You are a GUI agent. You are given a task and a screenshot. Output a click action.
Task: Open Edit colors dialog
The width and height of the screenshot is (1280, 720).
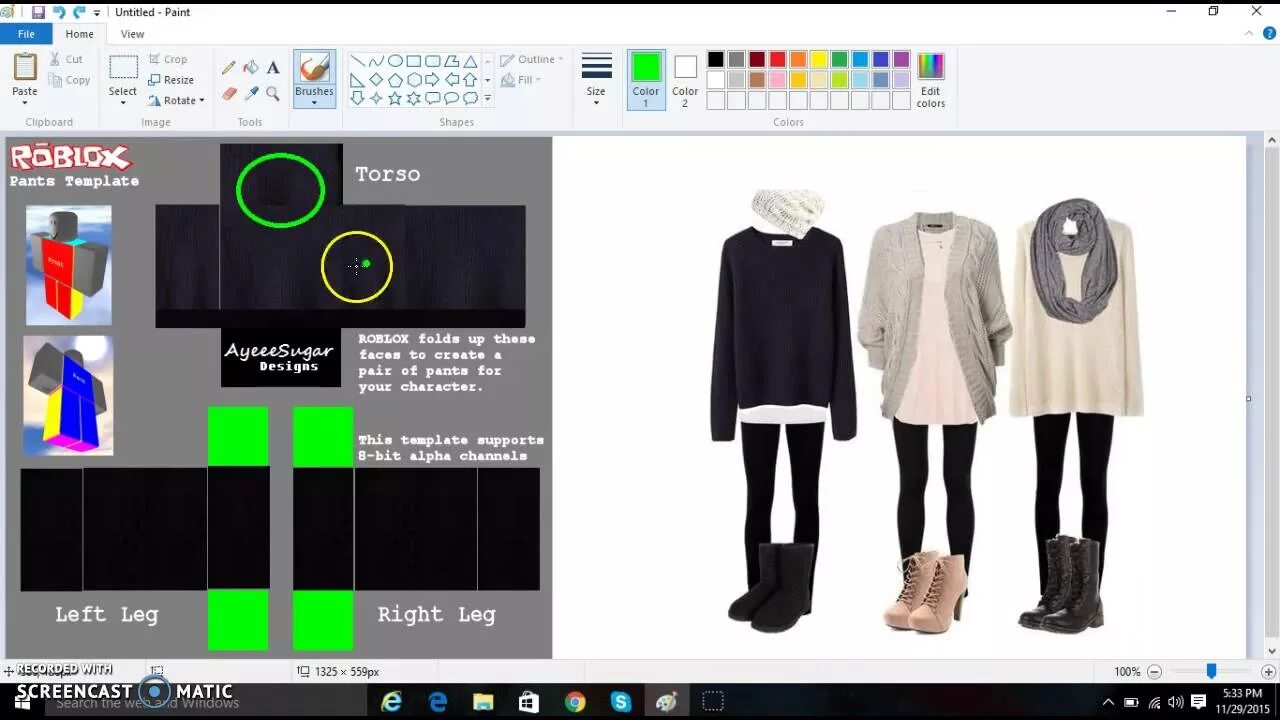[x=931, y=80]
